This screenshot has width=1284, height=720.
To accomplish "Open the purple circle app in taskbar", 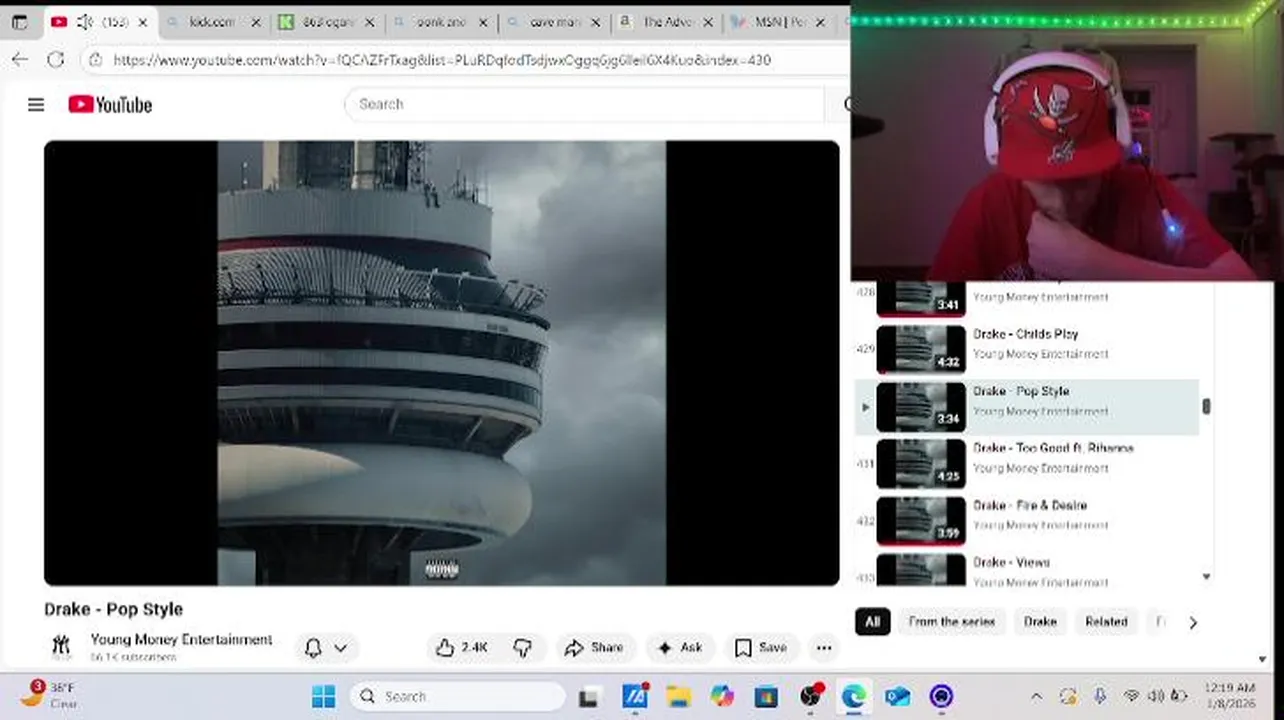I will pyautogui.click(x=941, y=696).
